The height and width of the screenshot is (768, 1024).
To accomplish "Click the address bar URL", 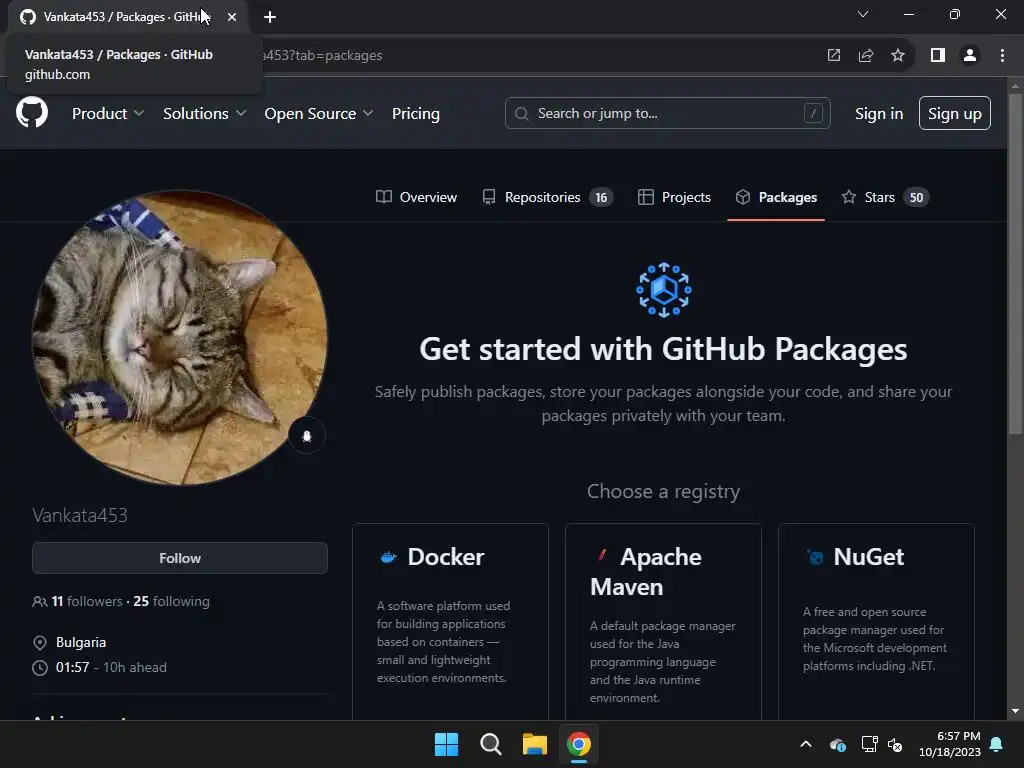I will [x=322, y=56].
